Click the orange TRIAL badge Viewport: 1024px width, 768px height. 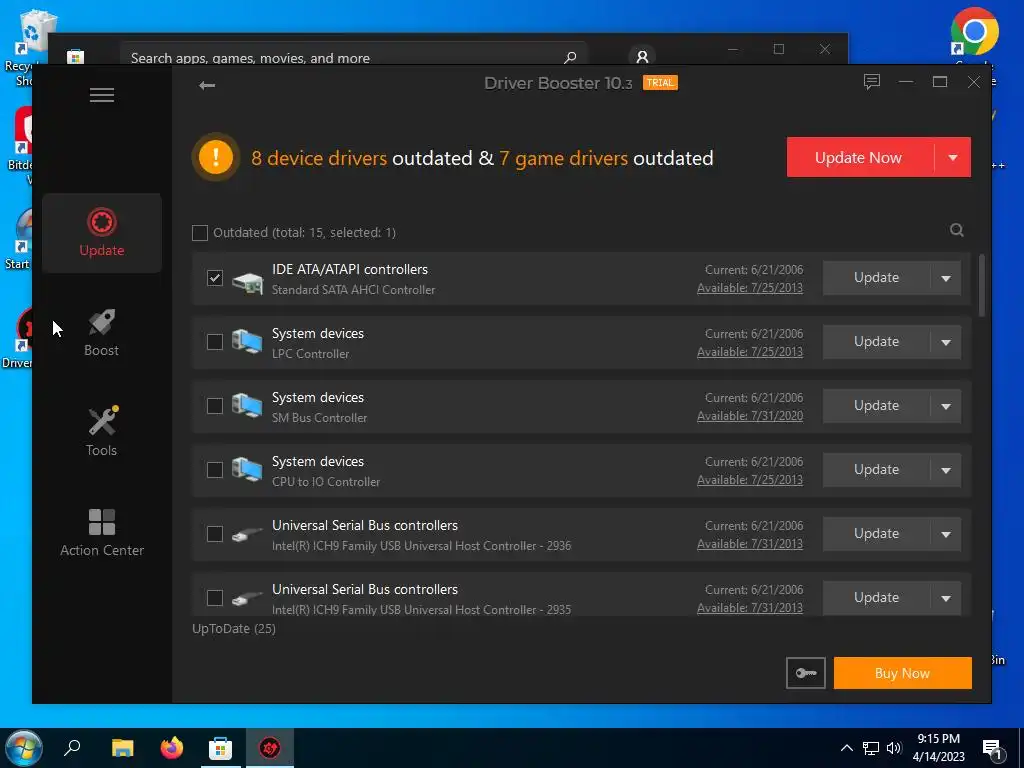point(660,83)
